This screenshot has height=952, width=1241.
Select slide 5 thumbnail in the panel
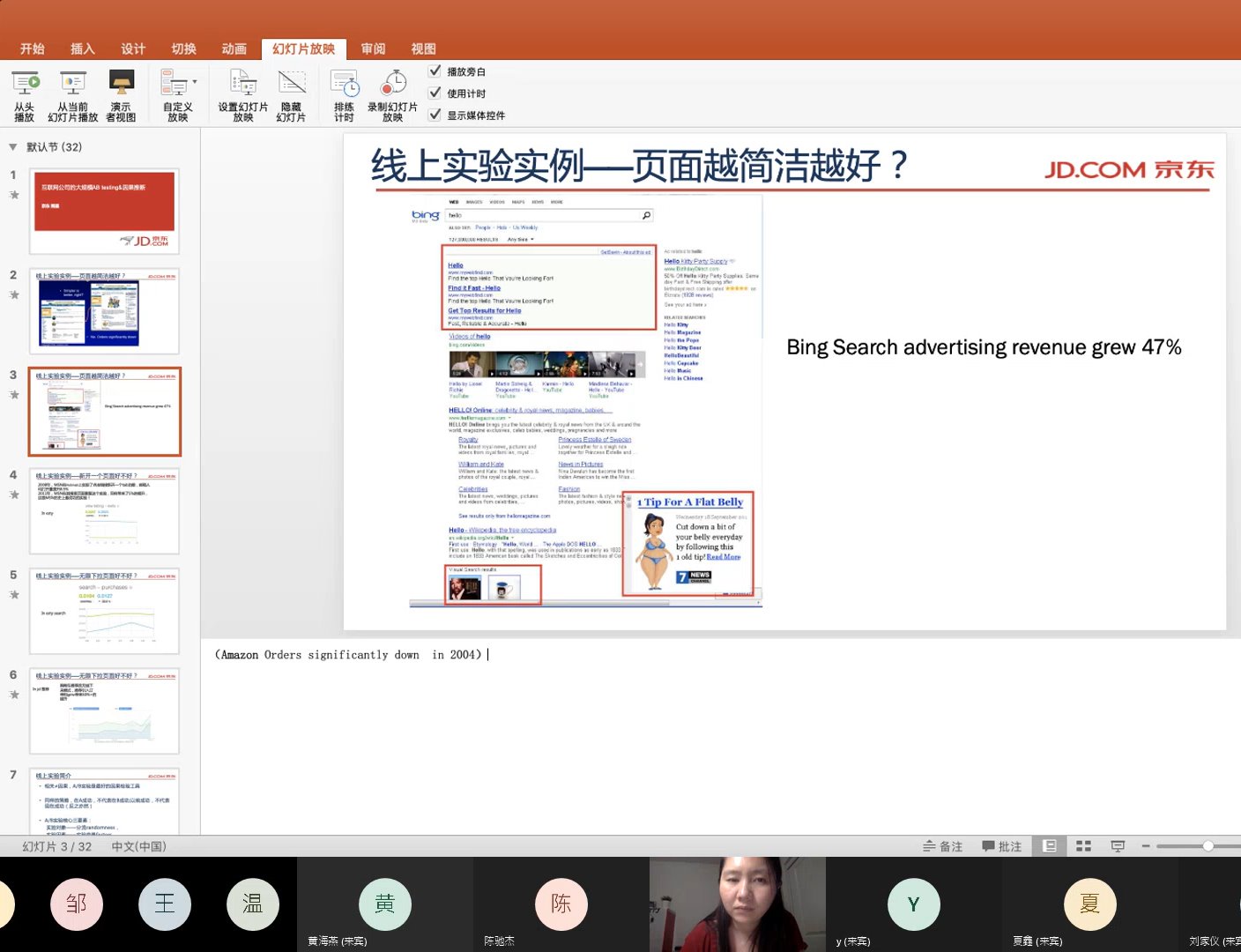click(x=104, y=611)
